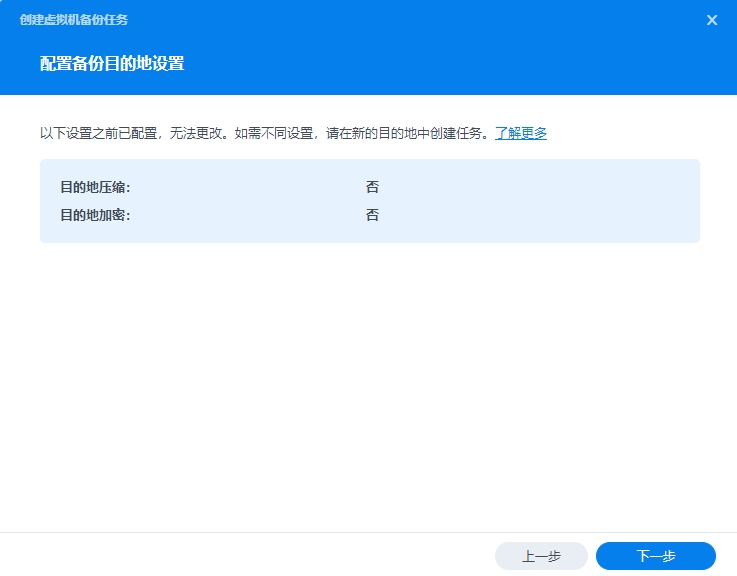Viewport: 737px width, 576px height.
Task: Click the empty white area below the summary panel
Action: pos(368,390)
